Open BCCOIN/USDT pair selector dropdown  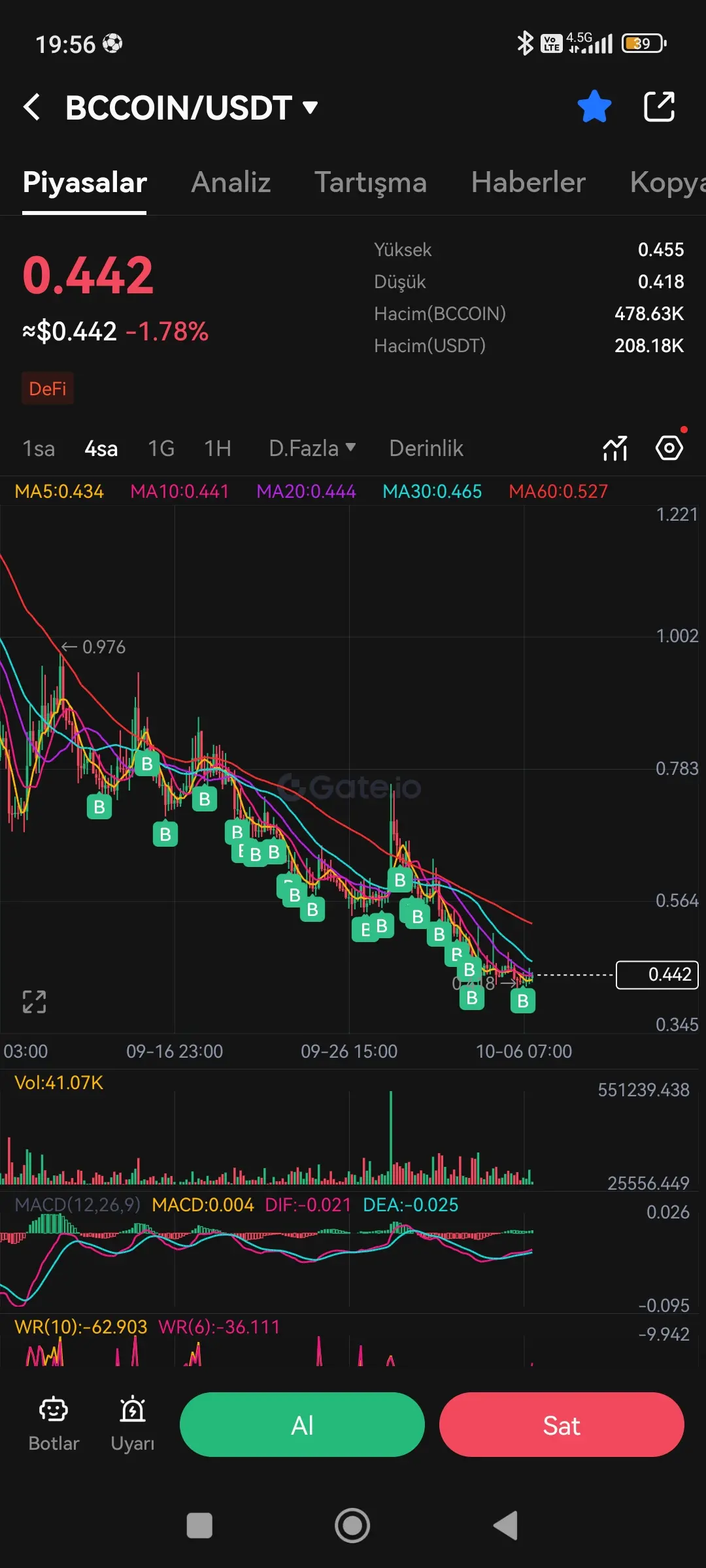[x=192, y=108]
